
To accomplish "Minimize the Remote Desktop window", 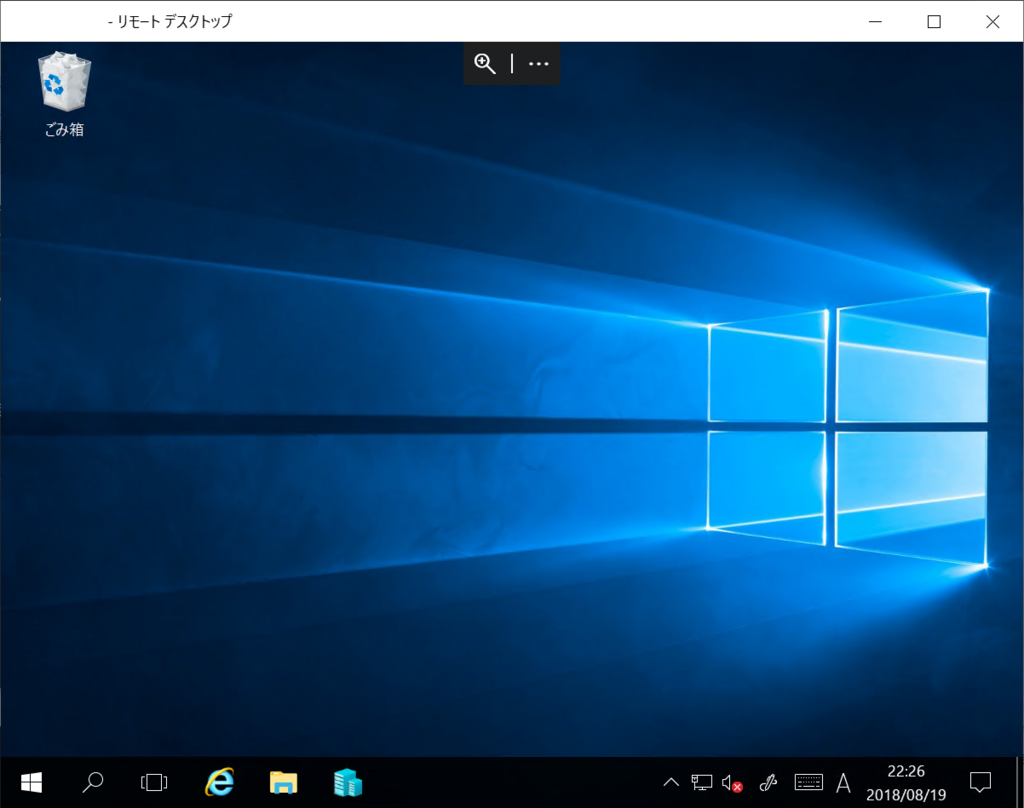I will click(875, 22).
